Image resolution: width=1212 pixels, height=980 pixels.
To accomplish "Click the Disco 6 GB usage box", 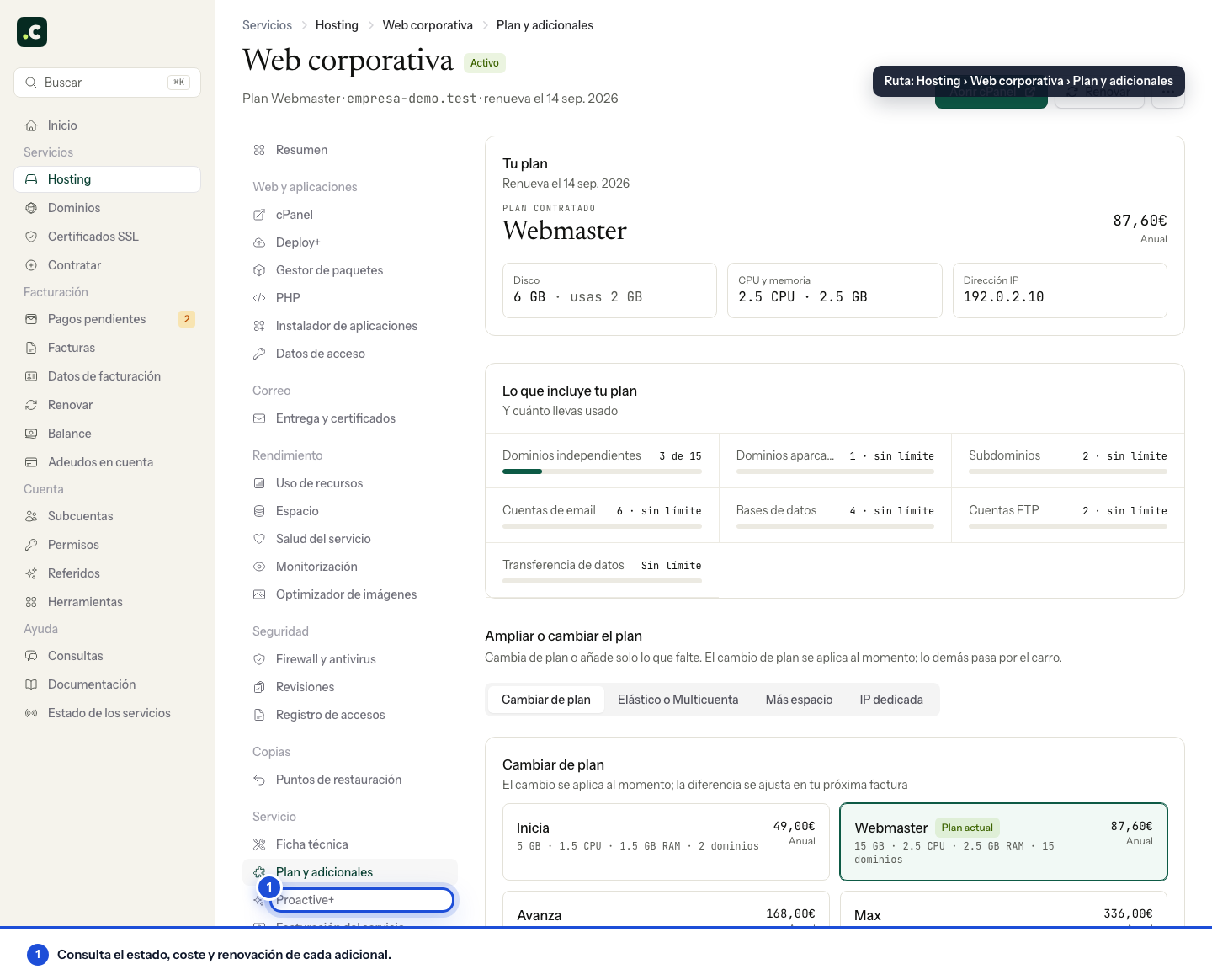I will [x=609, y=290].
